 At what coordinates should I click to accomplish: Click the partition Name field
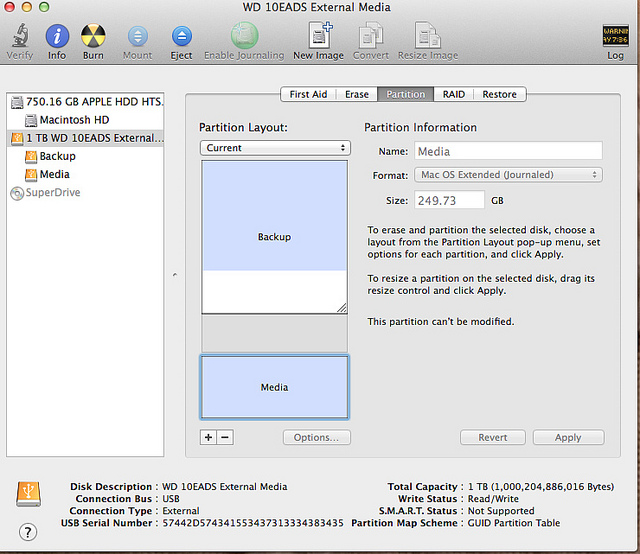pyautogui.click(x=508, y=151)
